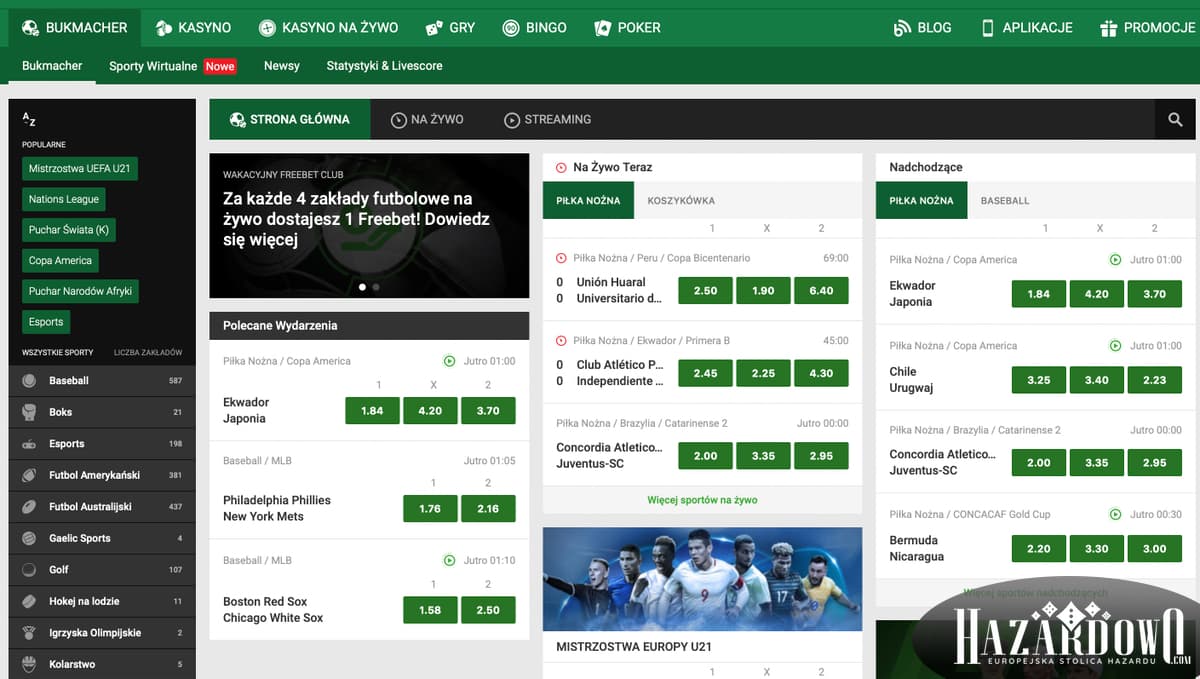Open the Copa America popular link
This screenshot has width=1200, height=679.
pyautogui.click(x=60, y=261)
